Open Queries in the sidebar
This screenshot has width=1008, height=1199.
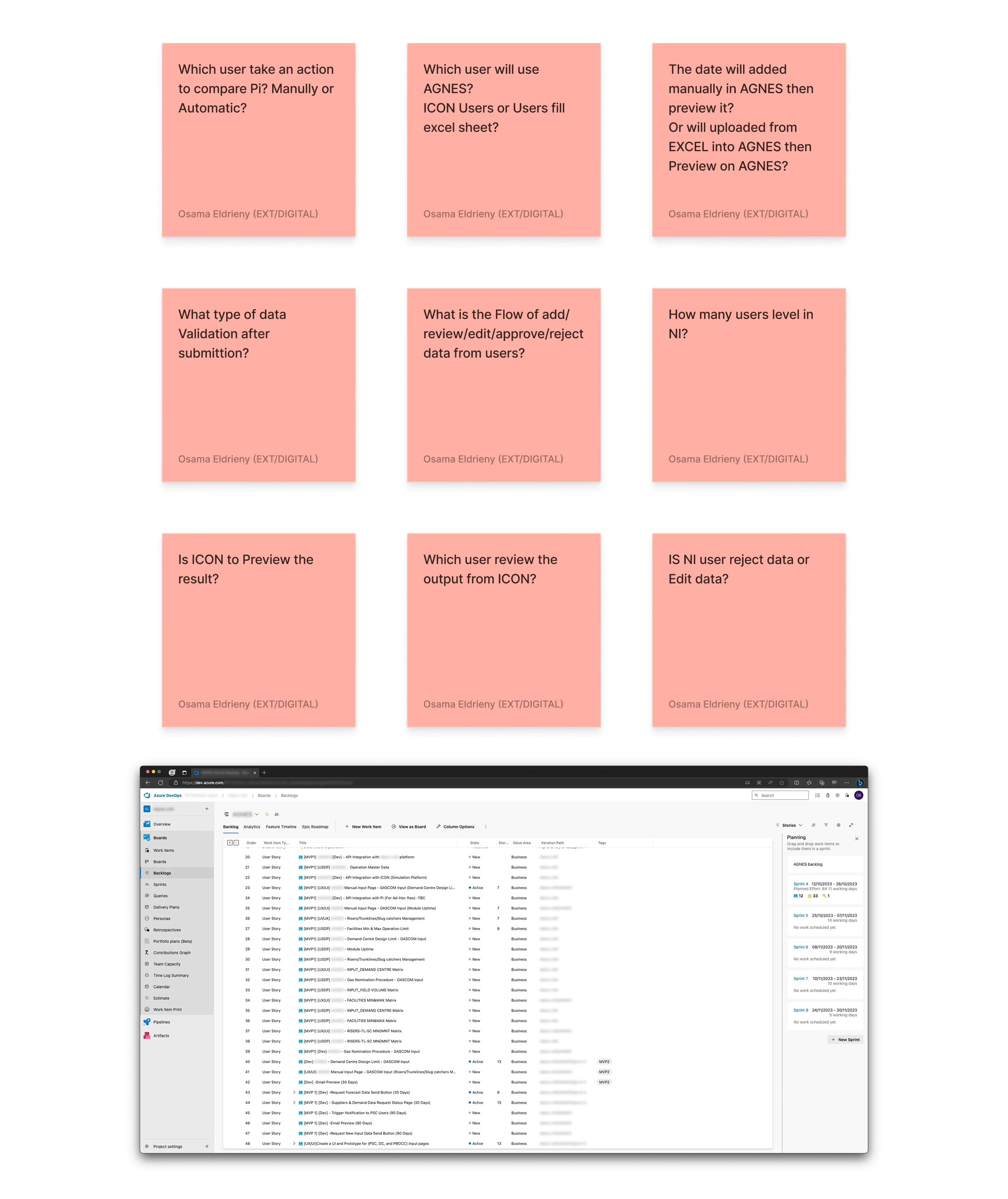pos(160,896)
